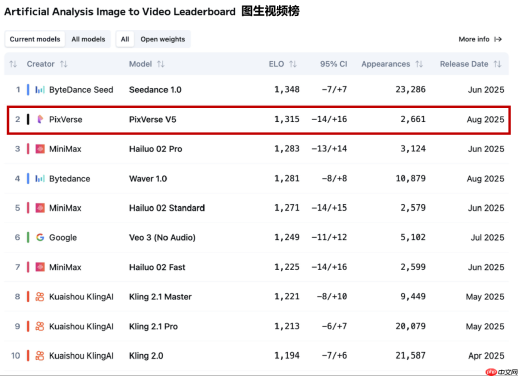Click the KlingAI logo in Kling 2.1 Master row

pyautogui.click(x=40, y=297)
